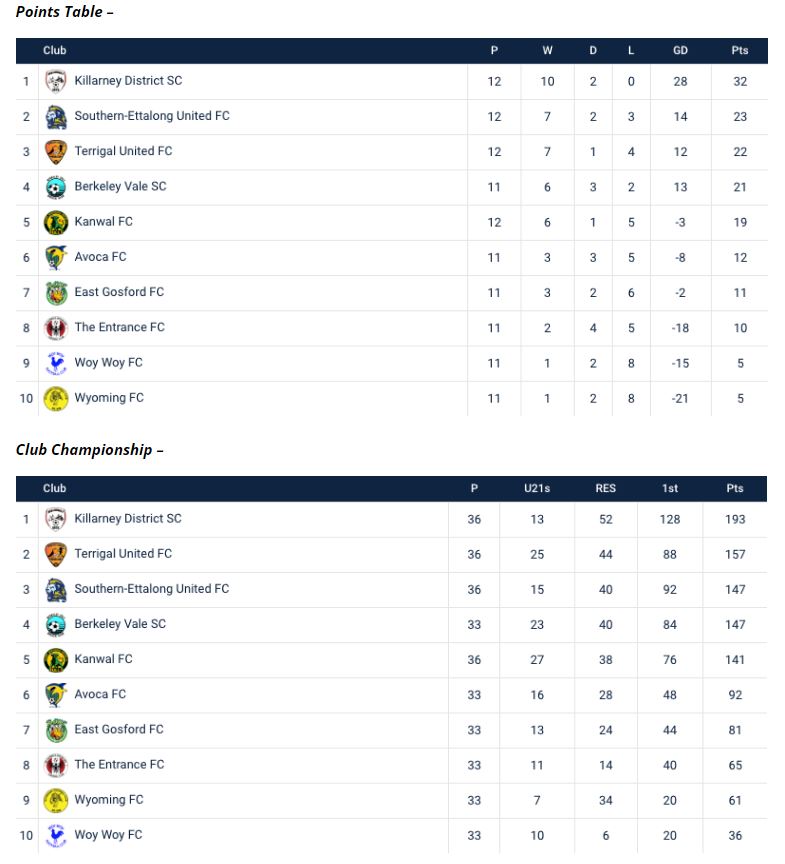Click Berkeley Vale SC logo in Club Championship table

click(x=56, y=625)
